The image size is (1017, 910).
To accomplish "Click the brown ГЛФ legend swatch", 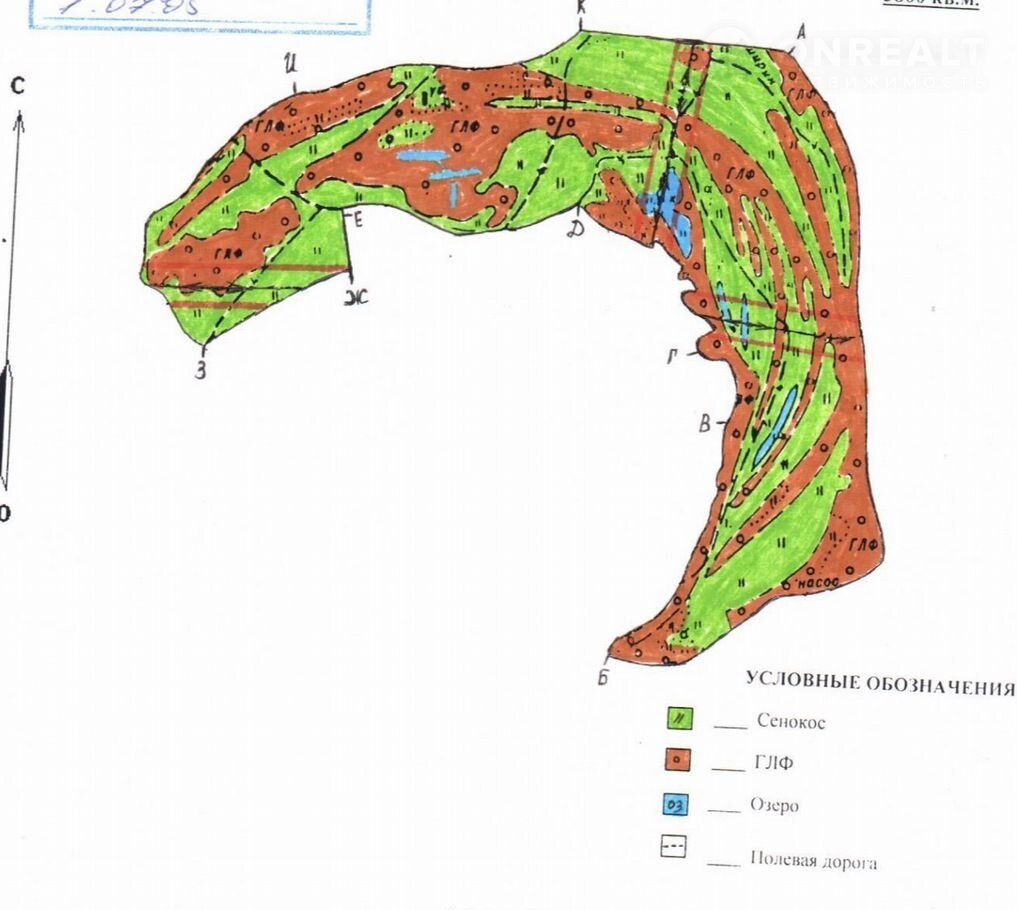I will (x=680, y=760).
